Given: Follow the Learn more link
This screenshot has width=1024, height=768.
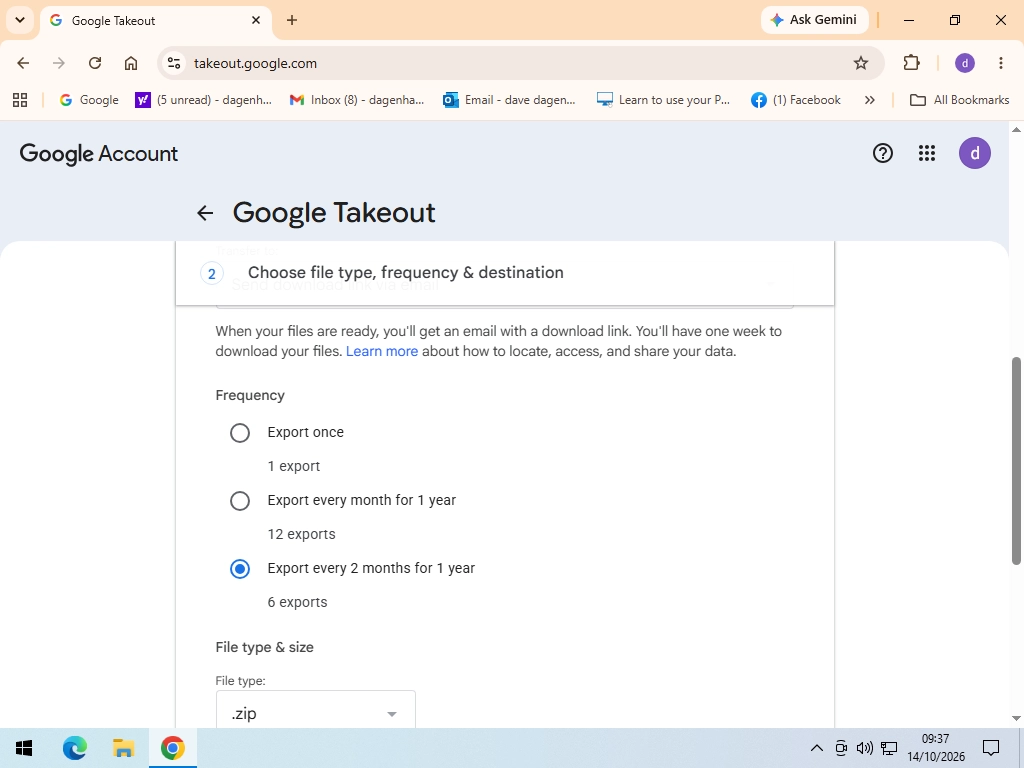Looking at the screenshot, I should click(x=381, y=351).
